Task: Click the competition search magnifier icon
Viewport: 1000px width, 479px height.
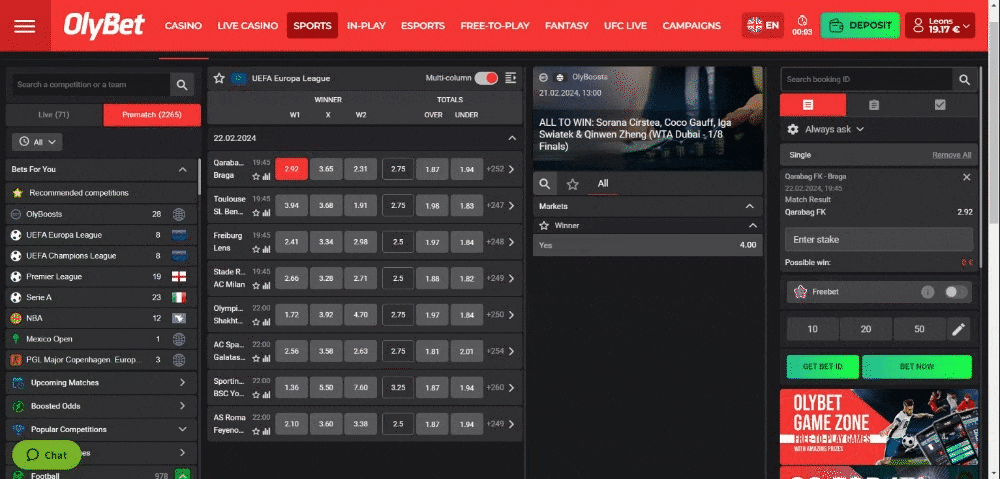Action: [x=181, y=85]
